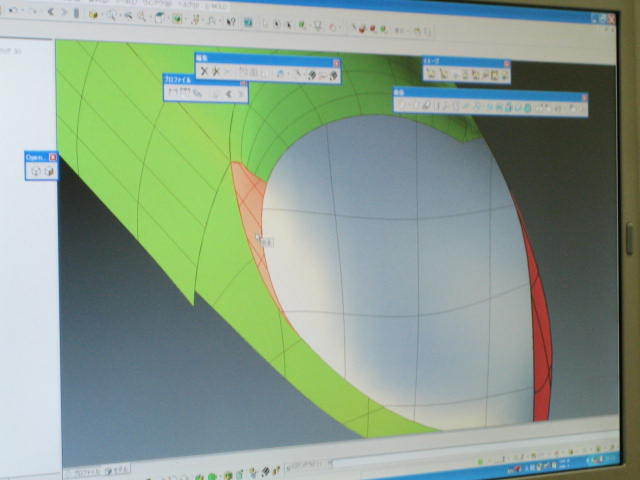The height and width of the screenshot is (480, 640).
Task: Click the green sphere icon beside the red sphere
Action: [x=383, y=29]
